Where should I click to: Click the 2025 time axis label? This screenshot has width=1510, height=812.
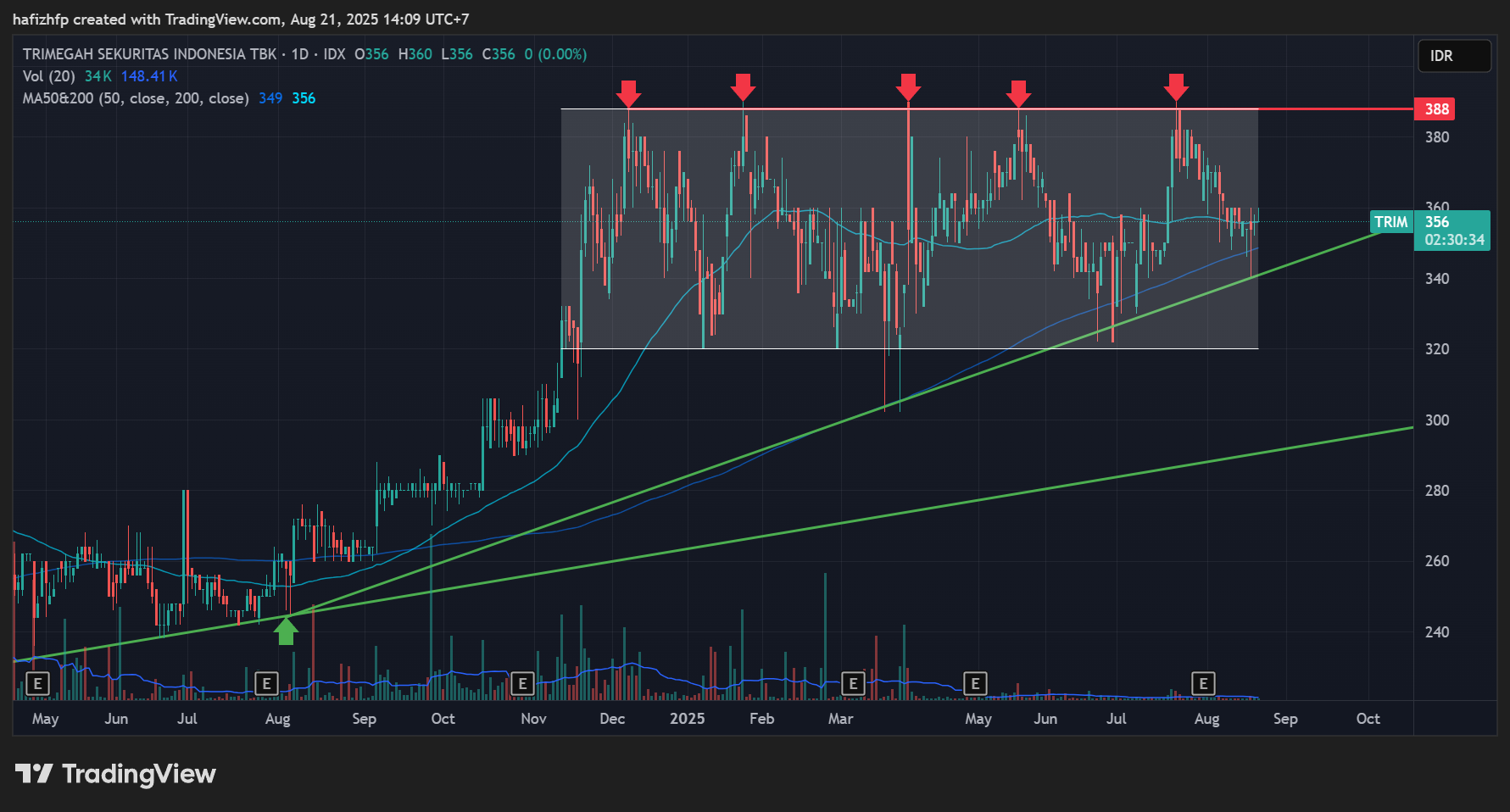(688, 719)
